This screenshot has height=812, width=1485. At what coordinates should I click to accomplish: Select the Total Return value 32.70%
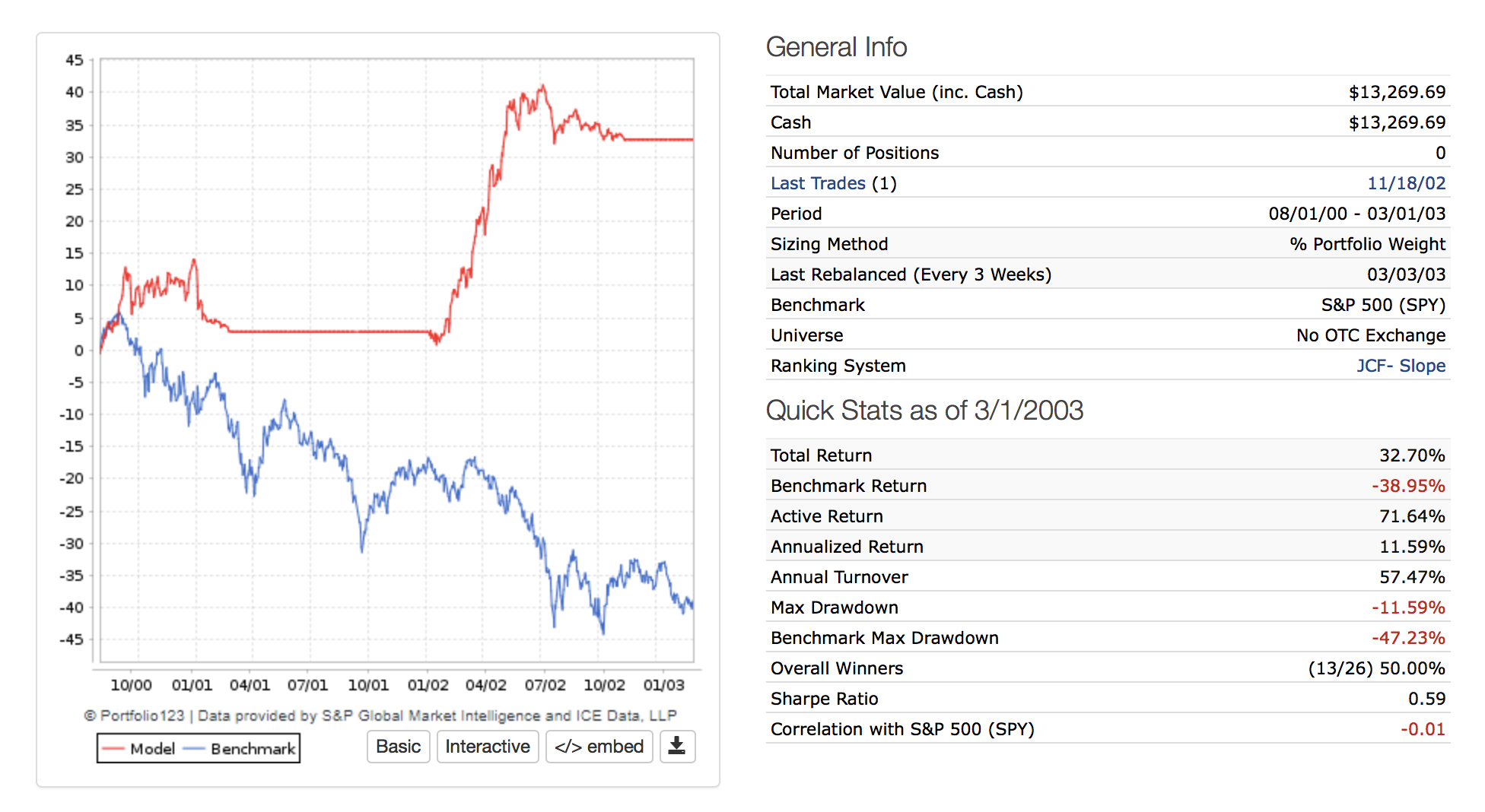pyautogui.click(x=1412, y=455)
